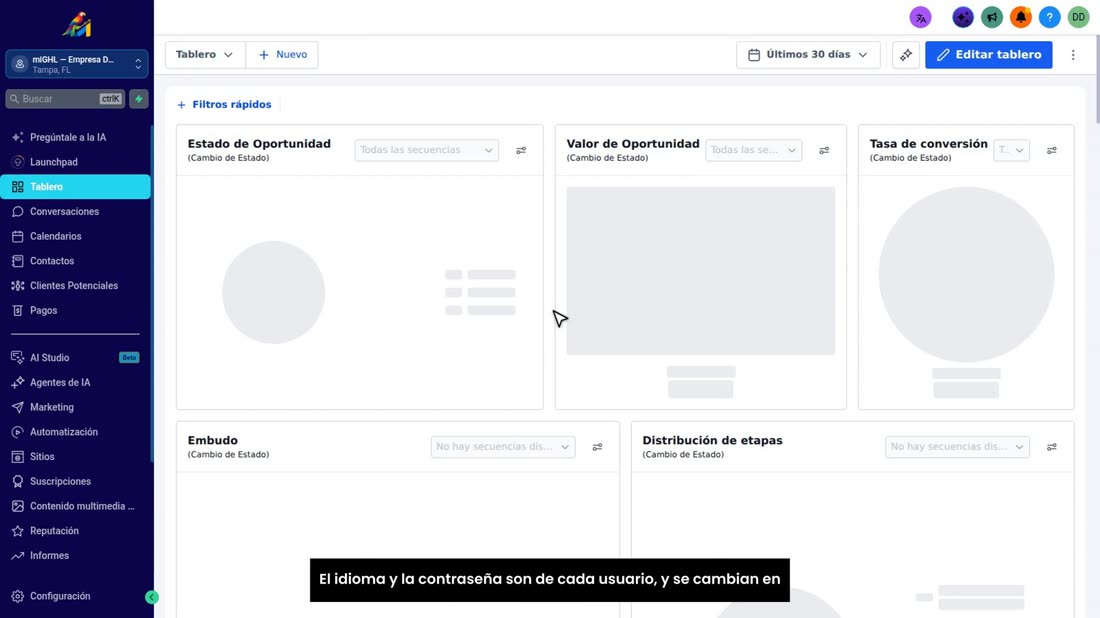
Task: Expand dropdown in Tasa de conversión widget
Action: point(1011,150)
